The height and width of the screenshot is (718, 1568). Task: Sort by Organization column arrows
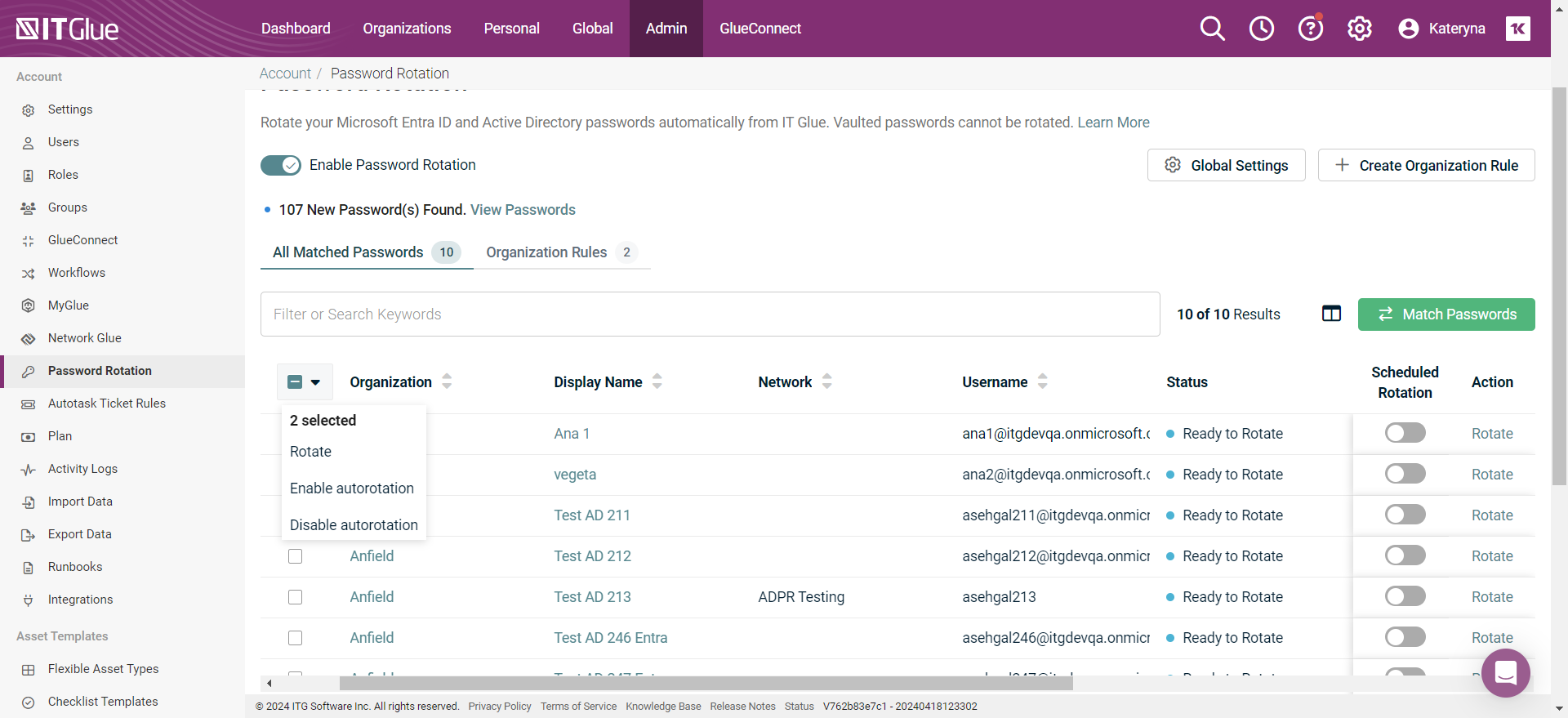447,381
